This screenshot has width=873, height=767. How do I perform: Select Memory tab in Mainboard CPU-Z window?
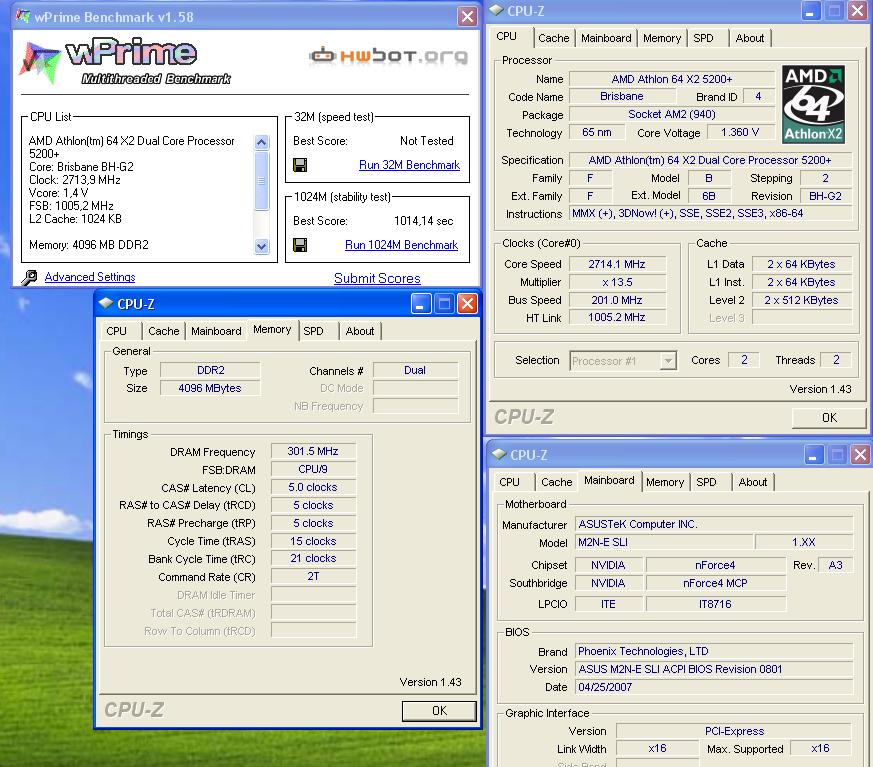tap(665, 482)
